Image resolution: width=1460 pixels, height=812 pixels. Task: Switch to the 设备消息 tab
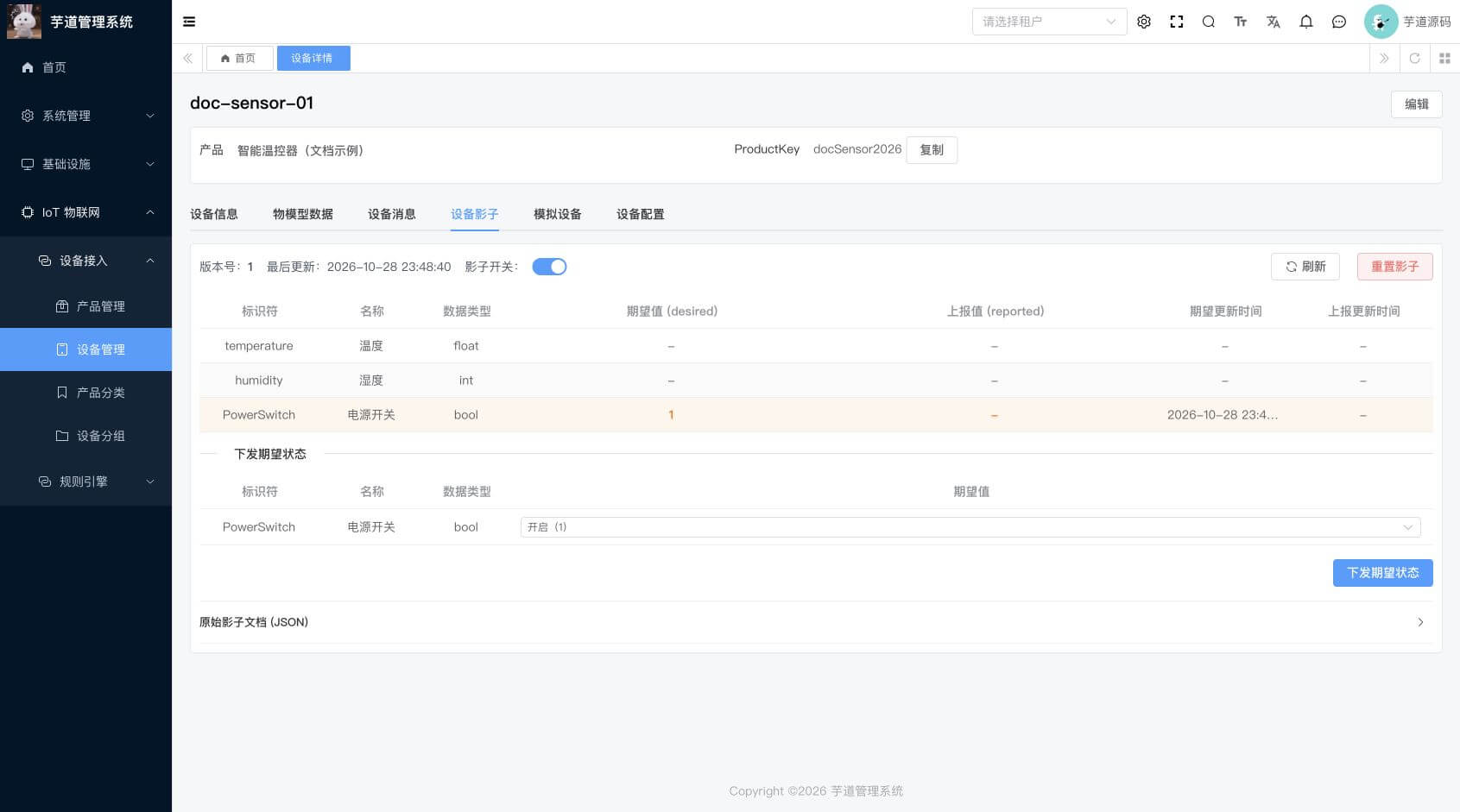pyautogui.click(x=392, y=214)
